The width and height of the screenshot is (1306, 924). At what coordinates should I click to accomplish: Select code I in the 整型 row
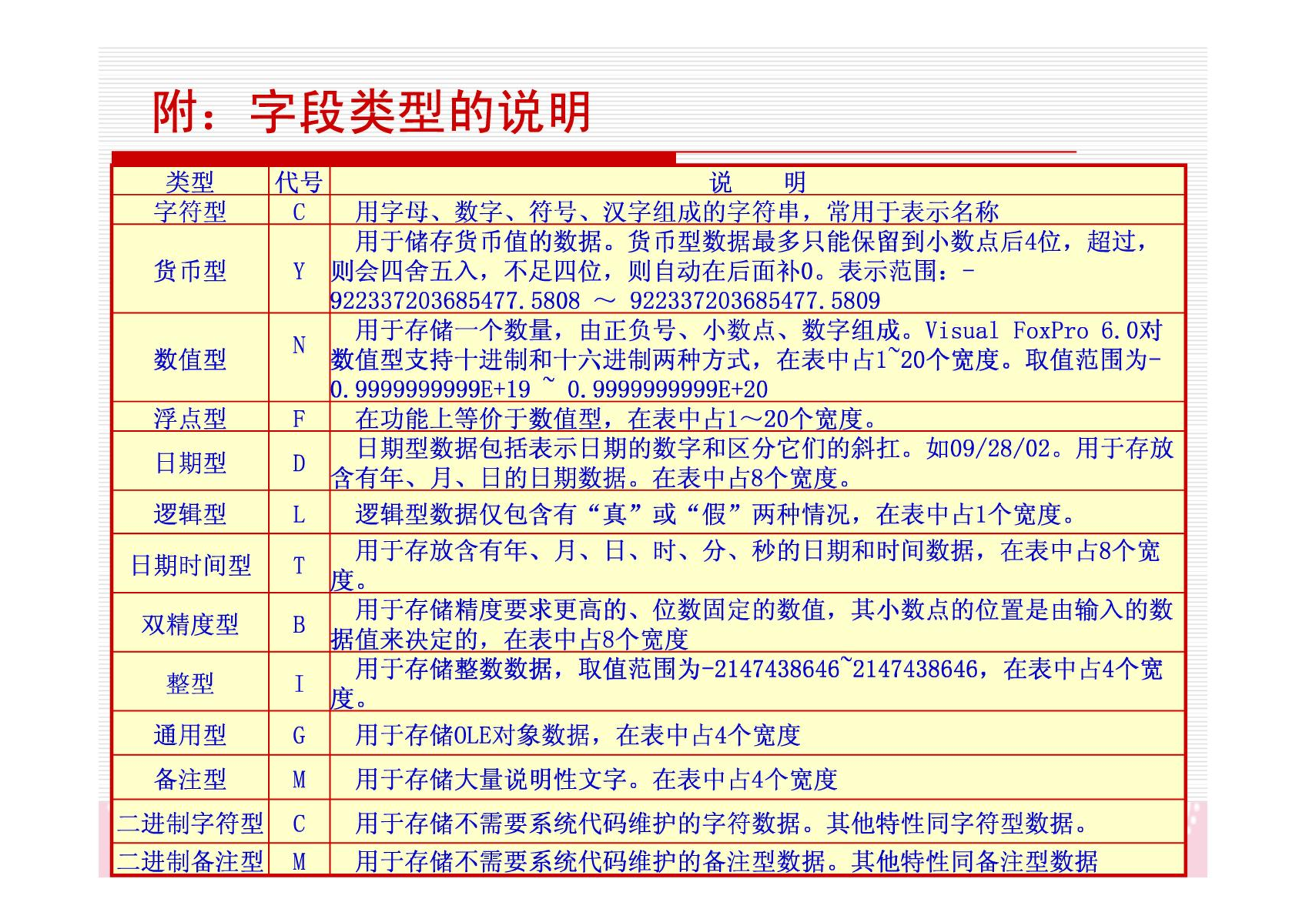pyautogui.click(x=299, y=683)
